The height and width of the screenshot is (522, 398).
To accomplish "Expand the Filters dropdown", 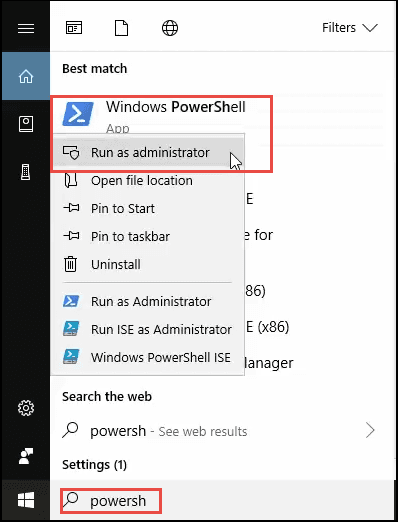I will pyautogui.click(x=350, y=28).
